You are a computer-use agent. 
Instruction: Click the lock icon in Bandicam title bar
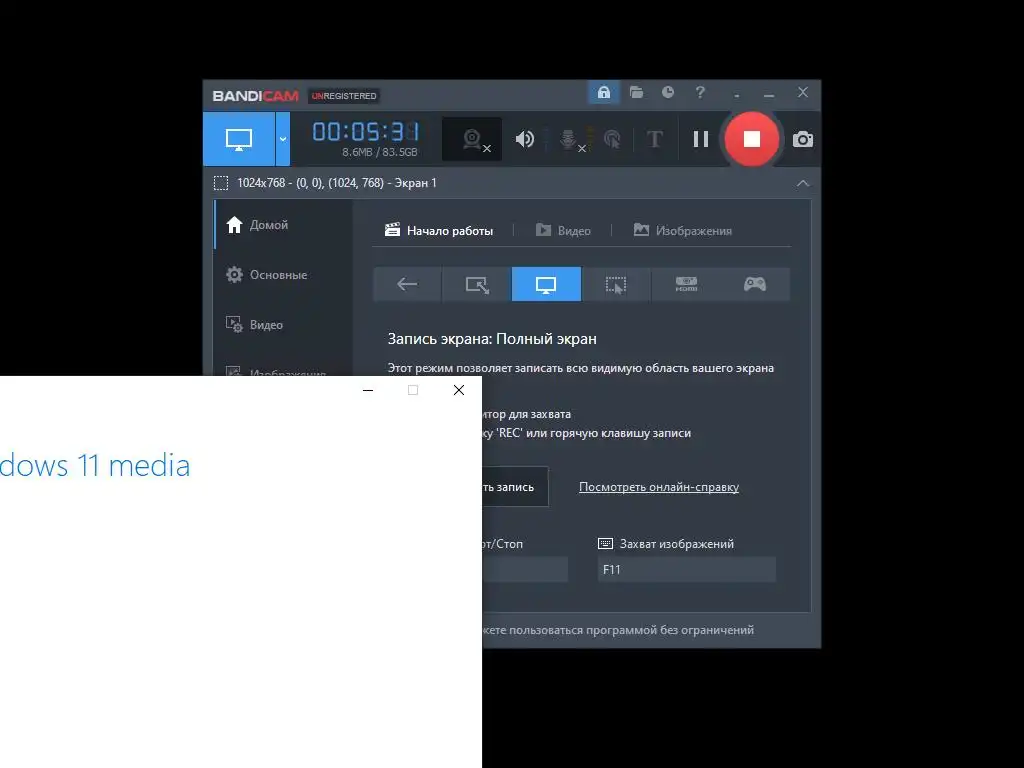pos(603,93)
